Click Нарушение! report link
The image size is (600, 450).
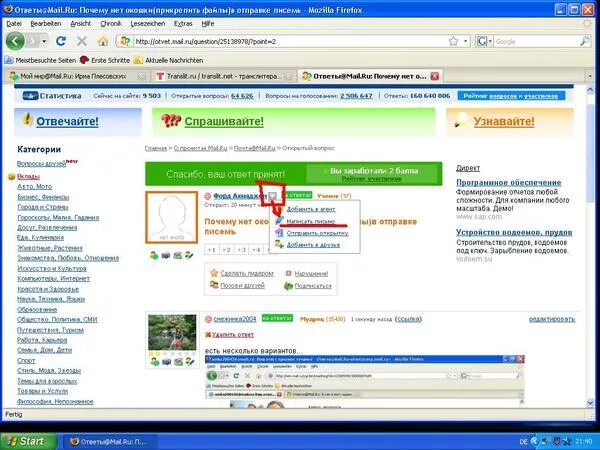[x=311, y=273]
